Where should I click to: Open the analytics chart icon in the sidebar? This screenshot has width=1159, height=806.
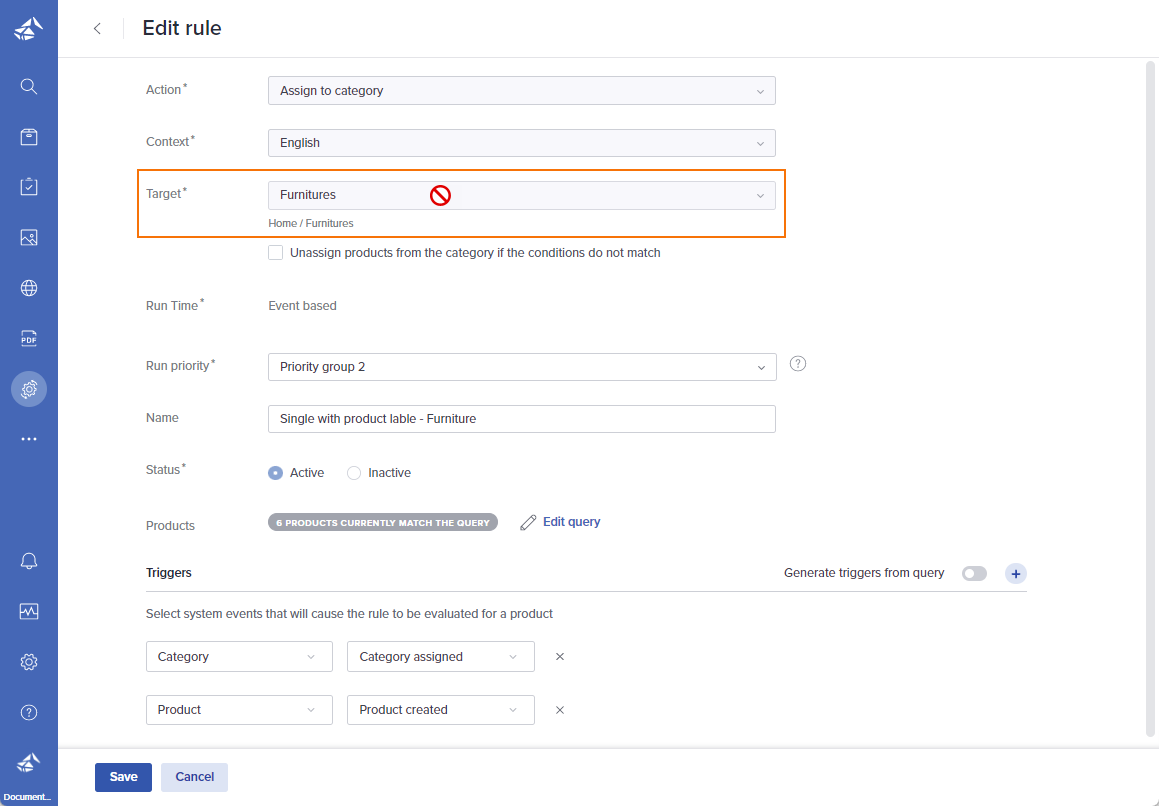pos(28,611)
